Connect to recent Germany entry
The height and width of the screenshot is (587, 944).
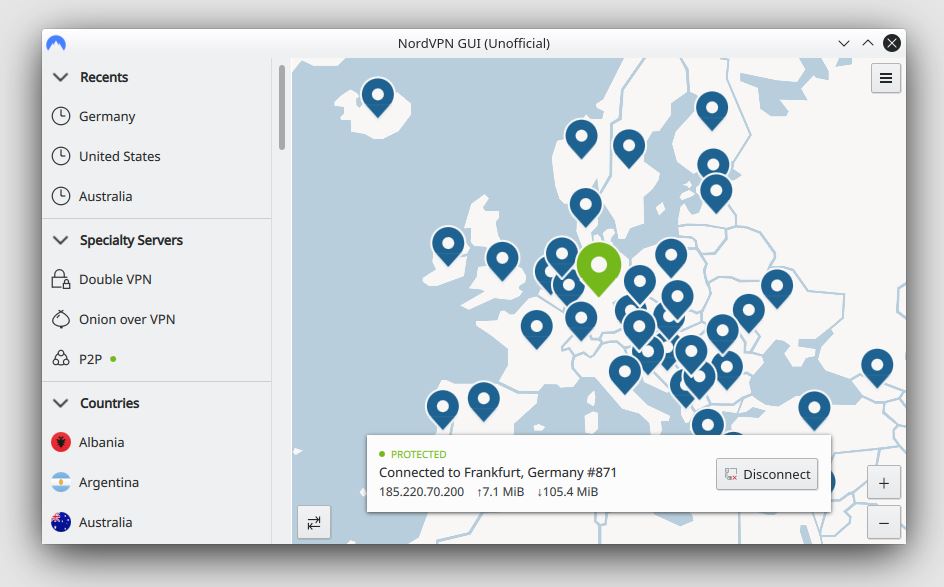[x=157, y=116]
